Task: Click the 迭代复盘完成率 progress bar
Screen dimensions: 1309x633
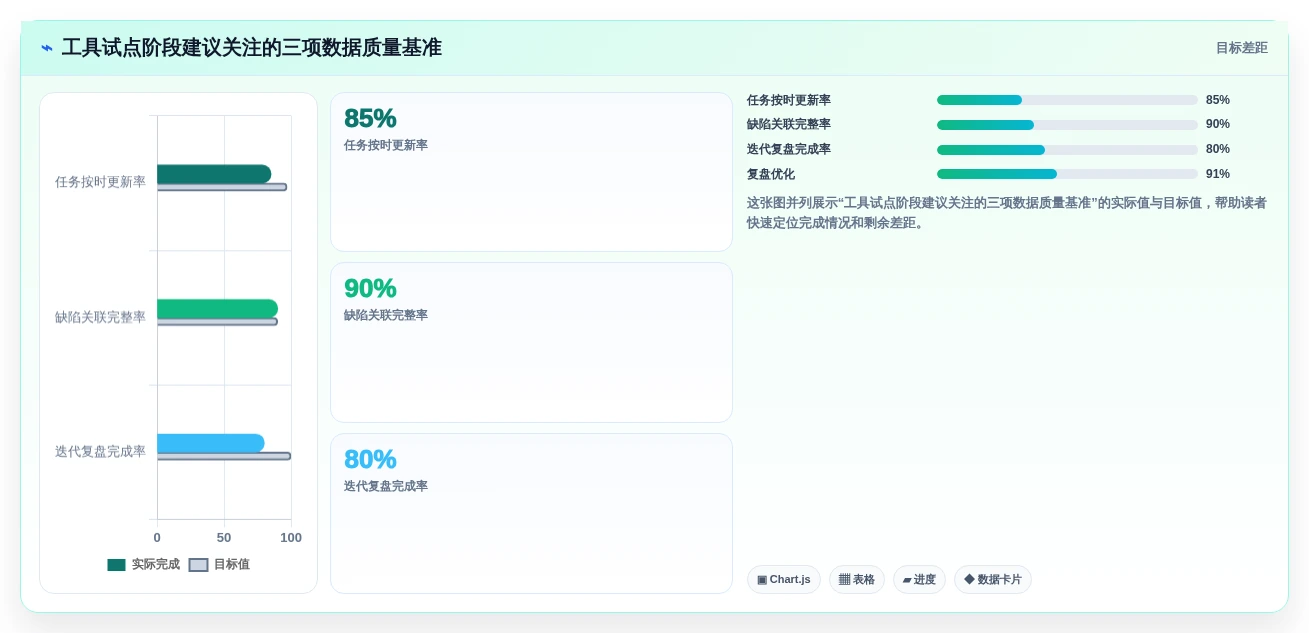Action: [1067, 150]
